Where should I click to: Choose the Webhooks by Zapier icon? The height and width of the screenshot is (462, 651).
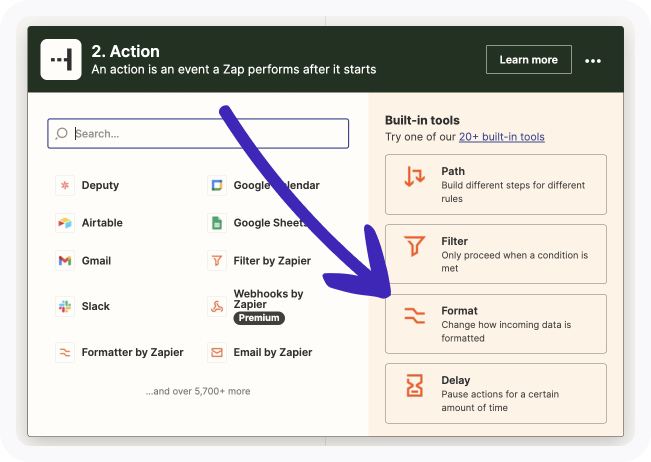click(216, 306)
